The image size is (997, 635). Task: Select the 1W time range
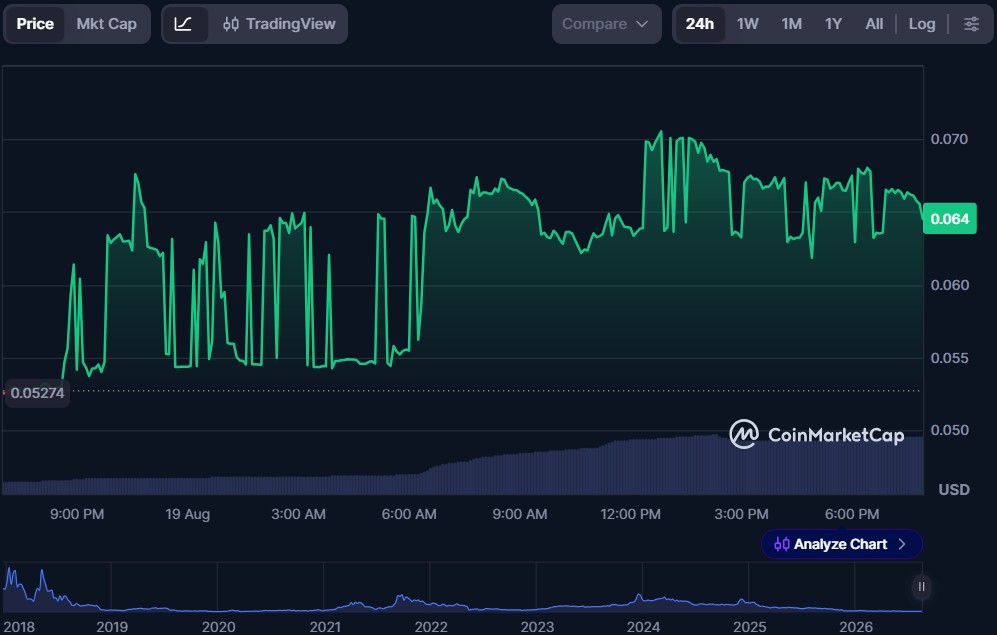tap(748, 24)
